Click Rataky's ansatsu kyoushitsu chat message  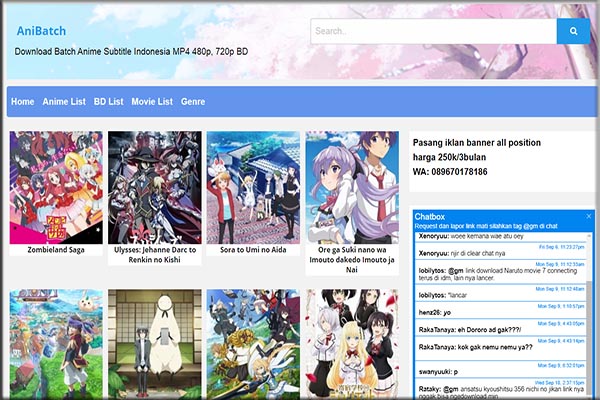click(501, 390)
